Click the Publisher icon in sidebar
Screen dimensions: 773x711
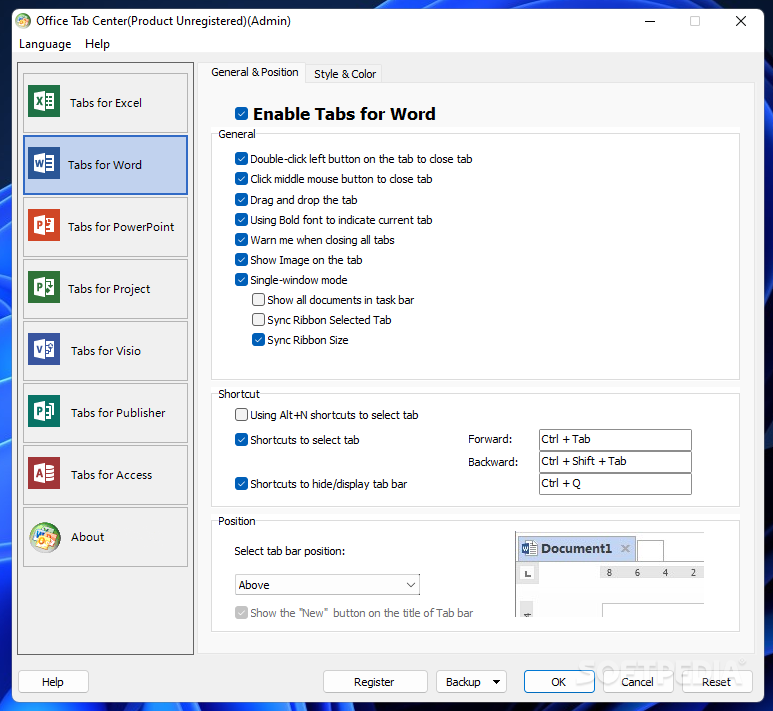[x=44, y=411]
